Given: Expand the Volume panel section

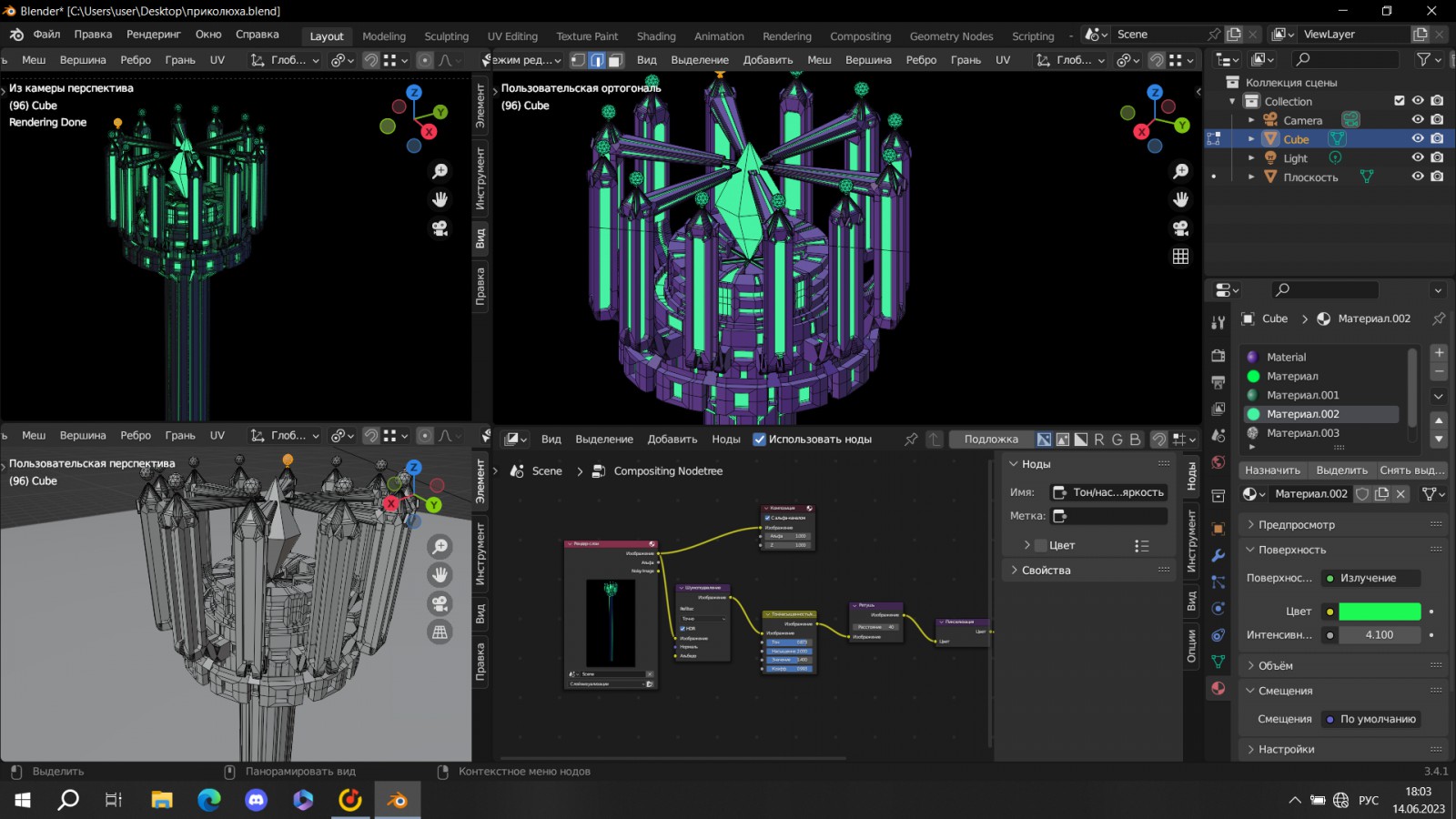Looking at the screenshot, I should coord(1275,666).
